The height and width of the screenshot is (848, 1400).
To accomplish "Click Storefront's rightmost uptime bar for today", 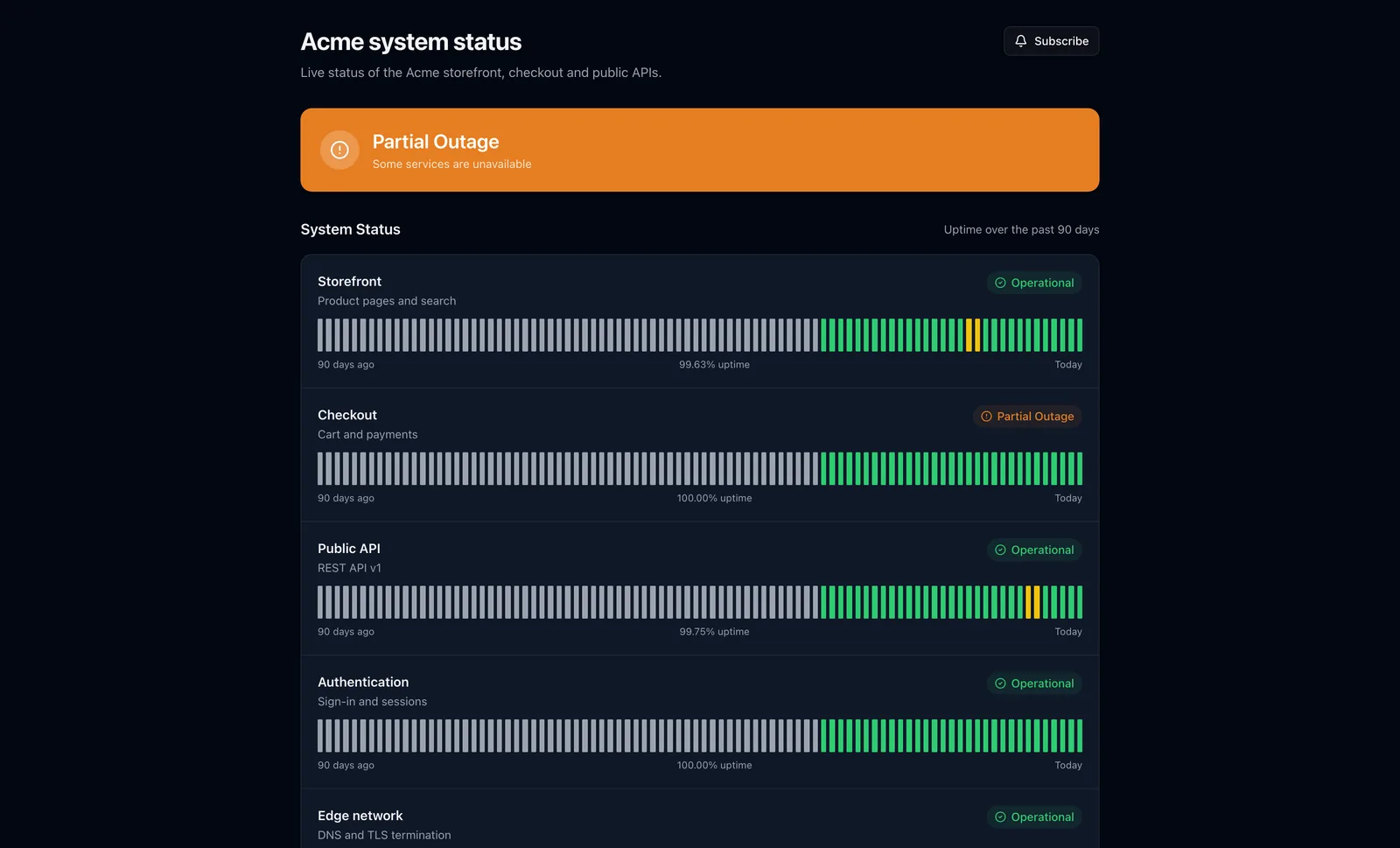I will pos(1080,335).
